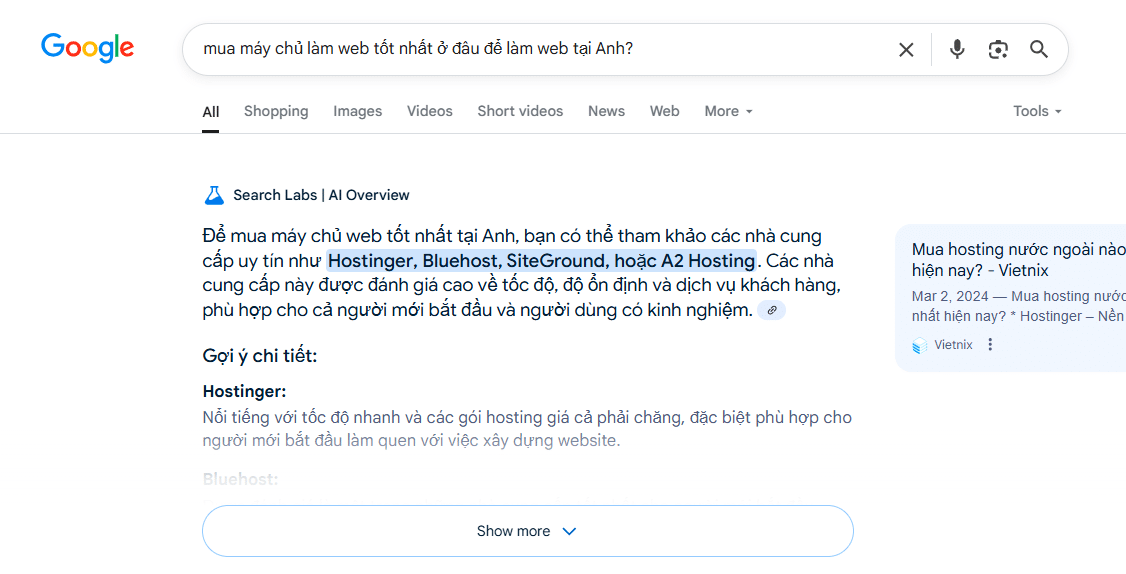The image size is (1126, 574).
Task: Expand the More search filters dropdown
Action: click(x=728, y=111)
